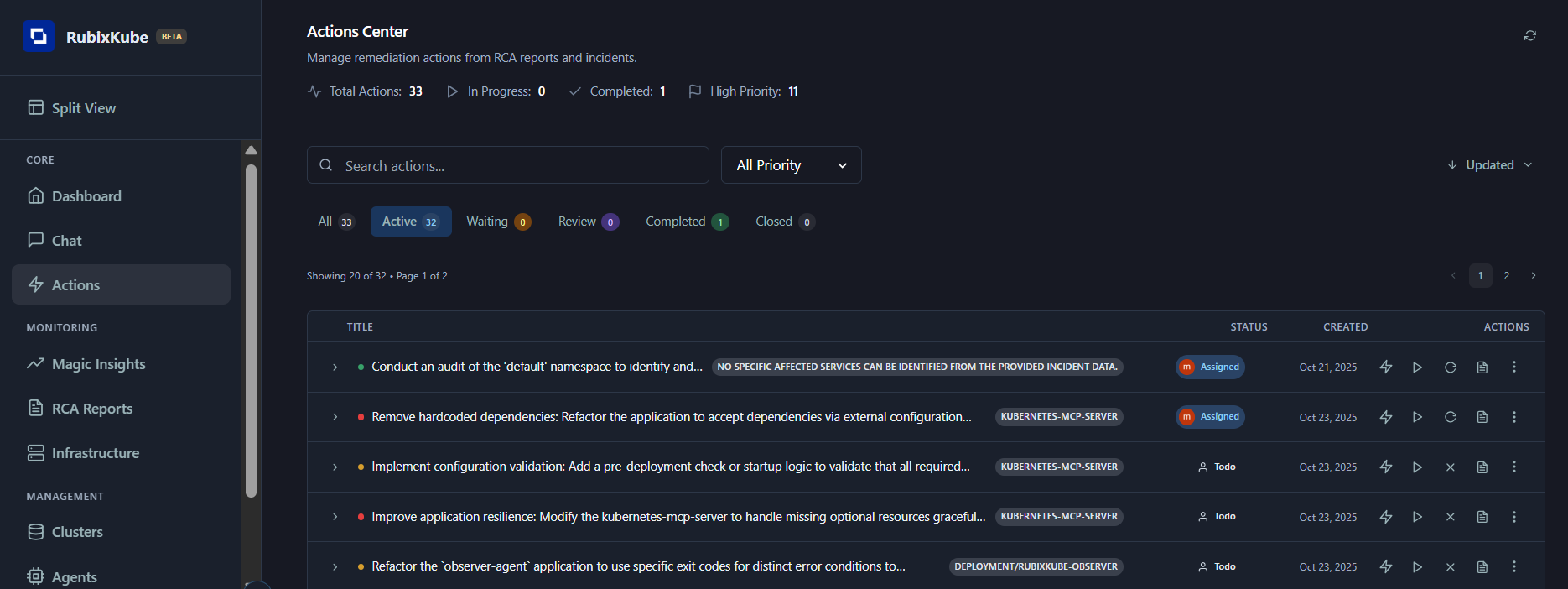The image size is (1568, 589).
Task: Open the All Priority dropdown
Action: click(x=792, y=165)
